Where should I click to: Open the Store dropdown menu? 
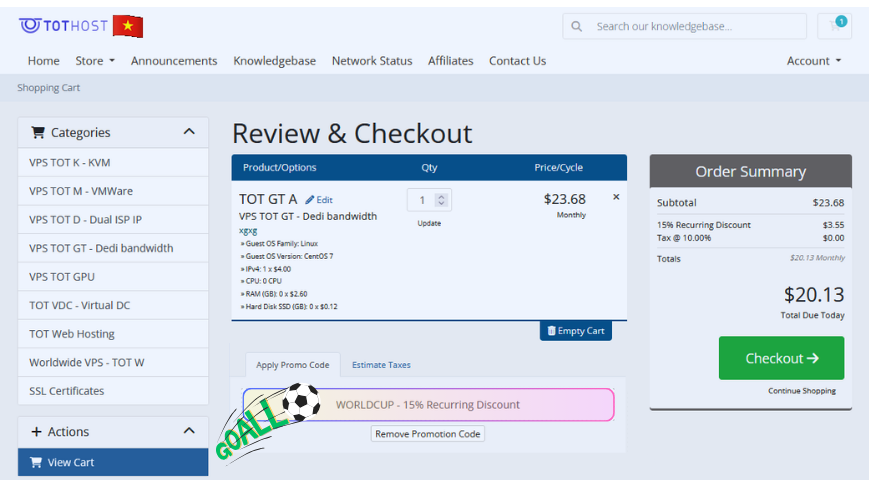tap(95, 61)
